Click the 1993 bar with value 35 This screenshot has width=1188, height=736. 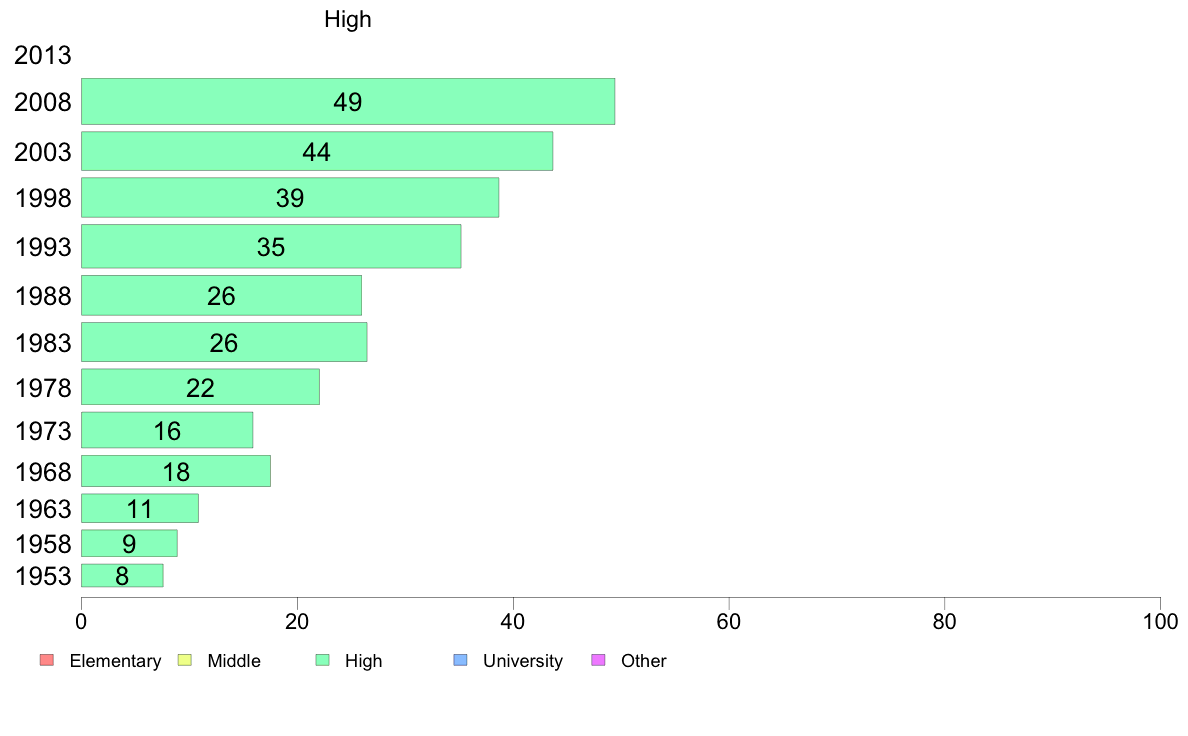(271, 246)
